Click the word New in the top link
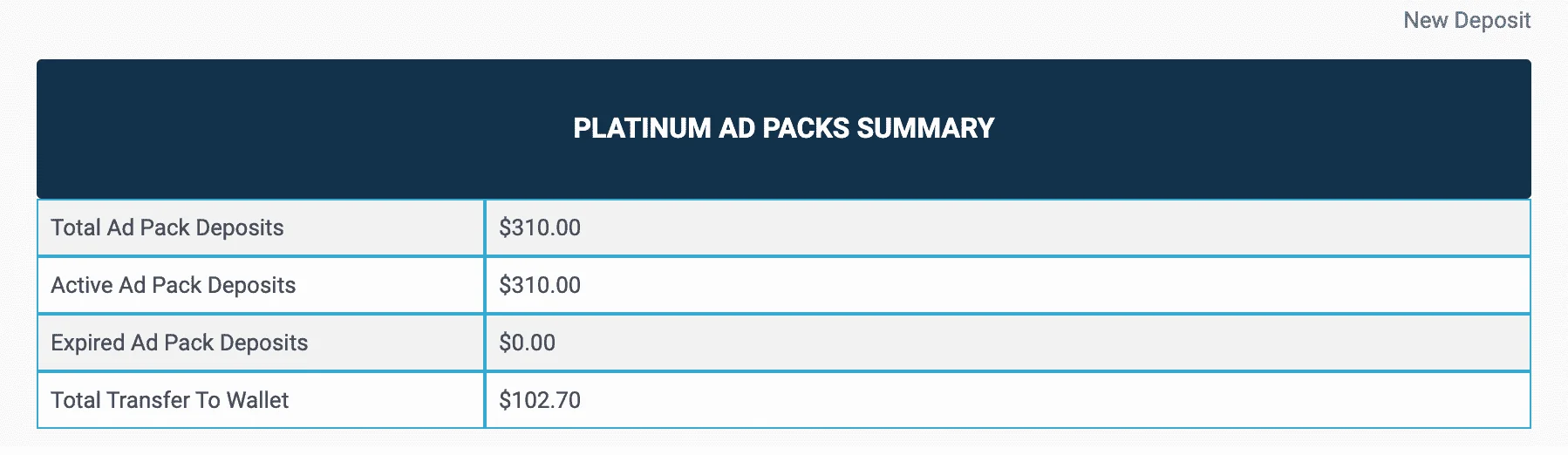Viewport: 1568px width, 455px height. (x=1426, y=20)
